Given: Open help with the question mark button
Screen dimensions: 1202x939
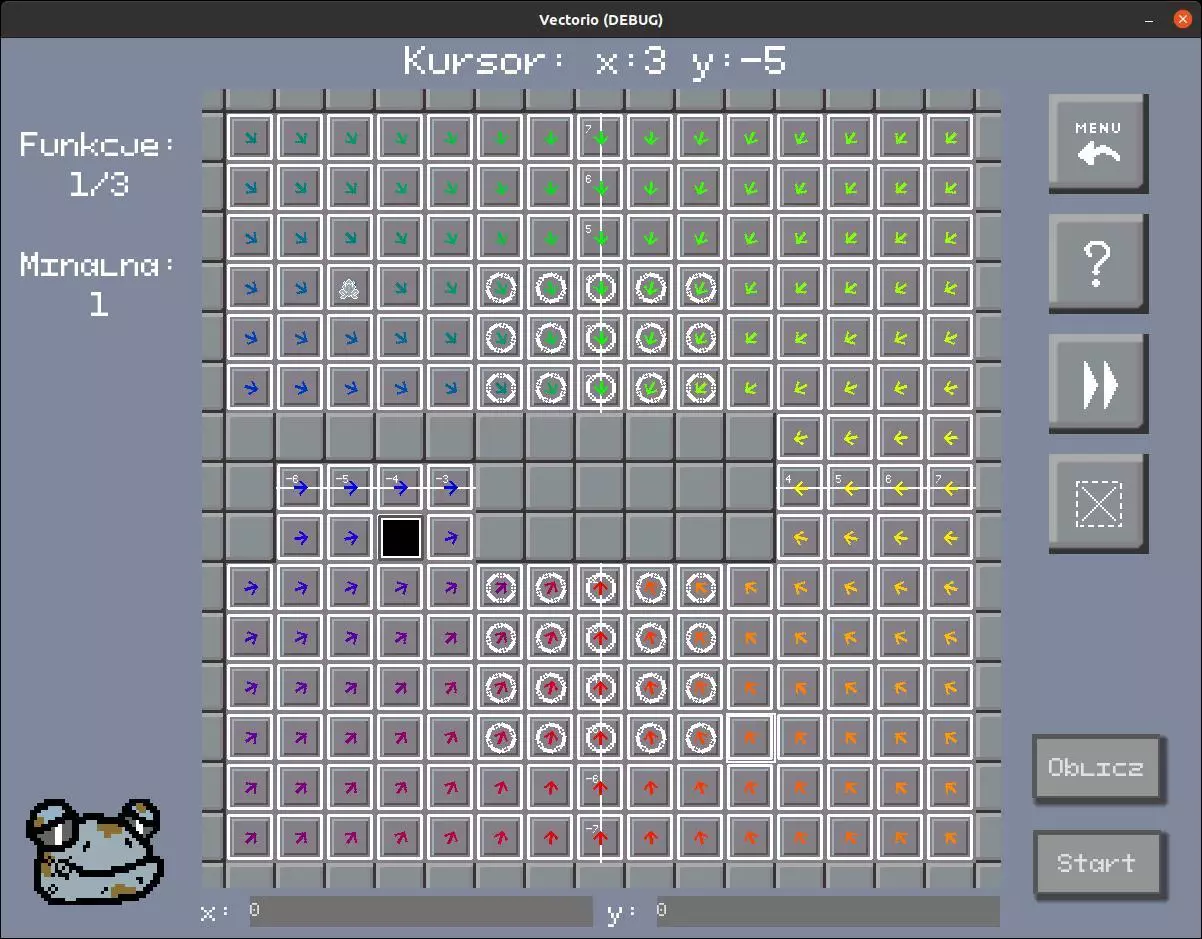Looking at the screenshot, I should point(1097,263).
